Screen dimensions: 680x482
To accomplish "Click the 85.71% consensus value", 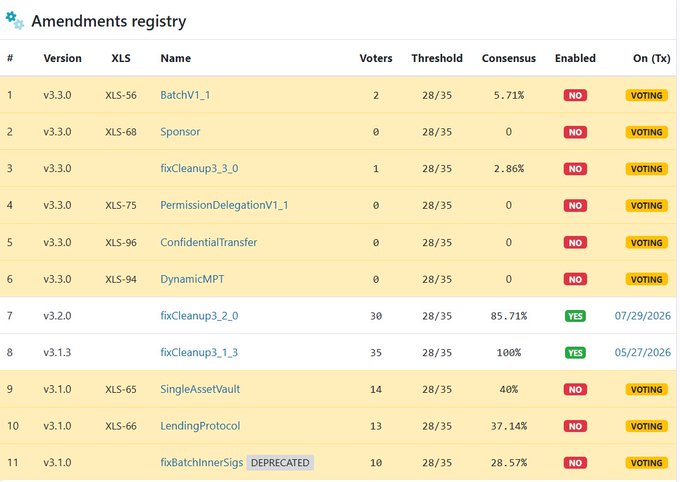I will (509, 316).
